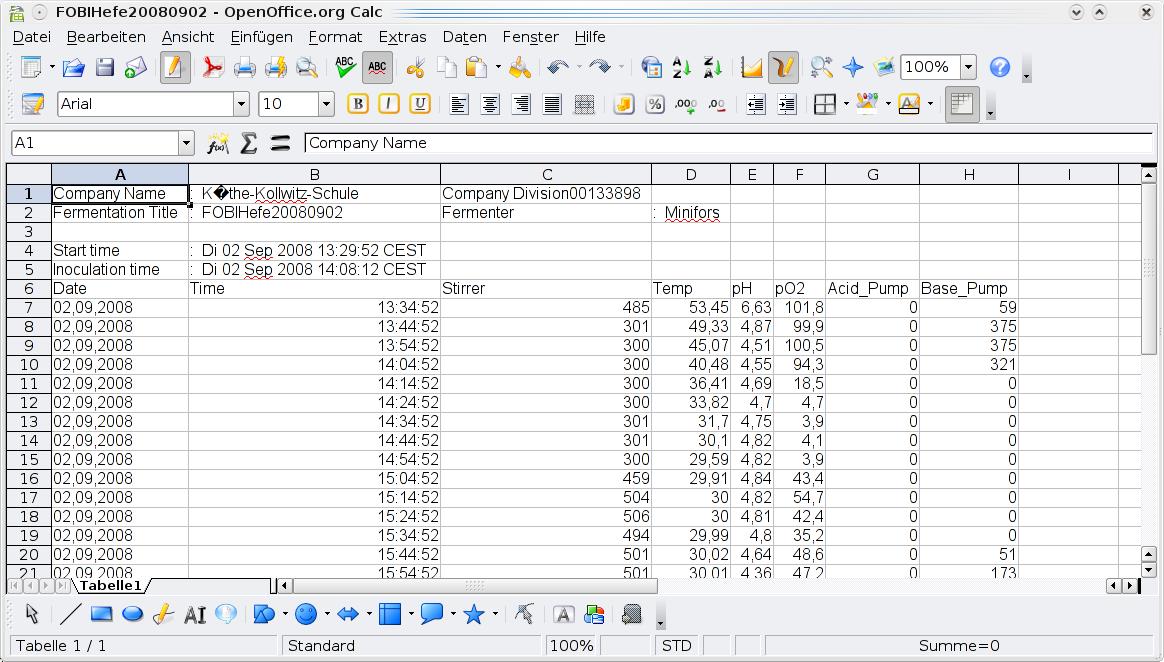Send document as e-mail icon

click(136, 68)
